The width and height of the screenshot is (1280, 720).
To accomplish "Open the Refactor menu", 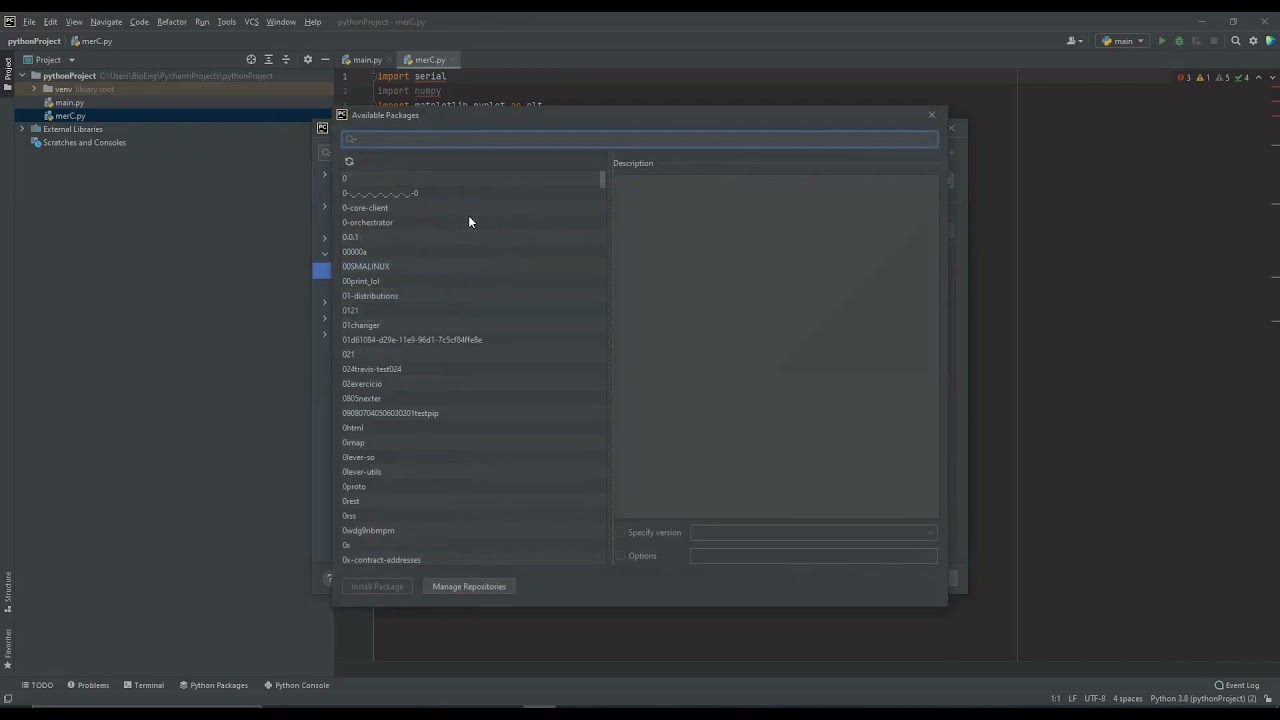I will [172, 22].
